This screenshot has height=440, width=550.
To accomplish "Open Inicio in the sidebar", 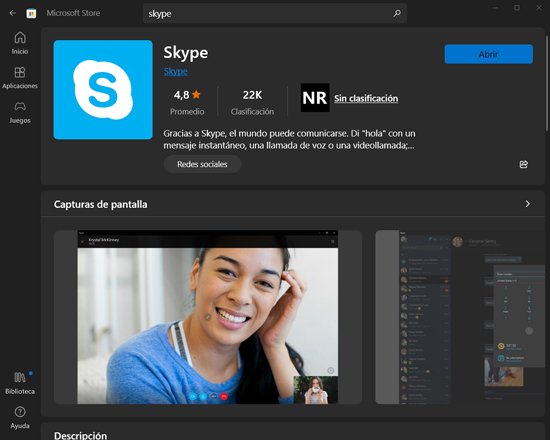I will [x=20, y=43].
